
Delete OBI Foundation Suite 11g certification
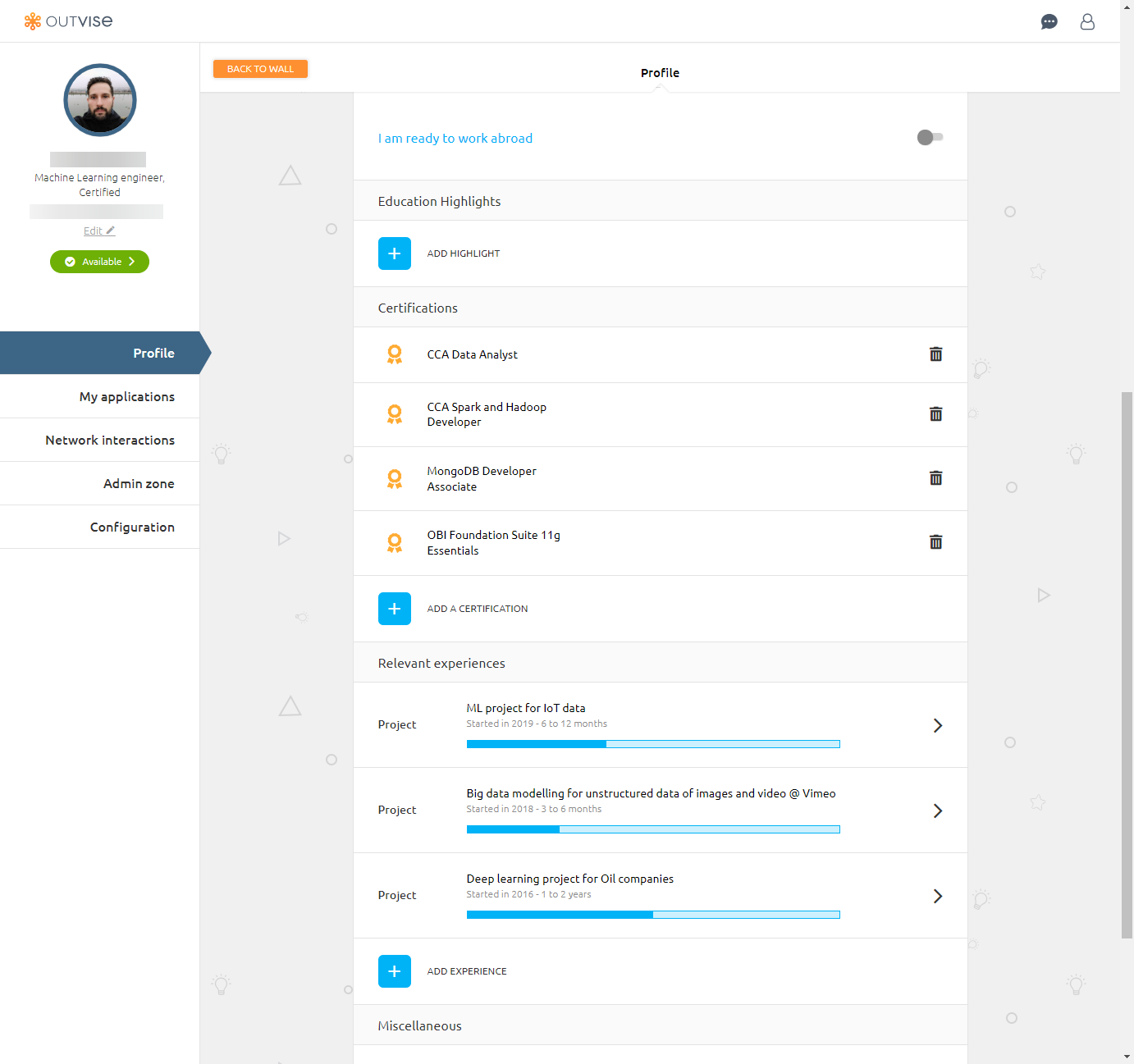coord(935,542)
